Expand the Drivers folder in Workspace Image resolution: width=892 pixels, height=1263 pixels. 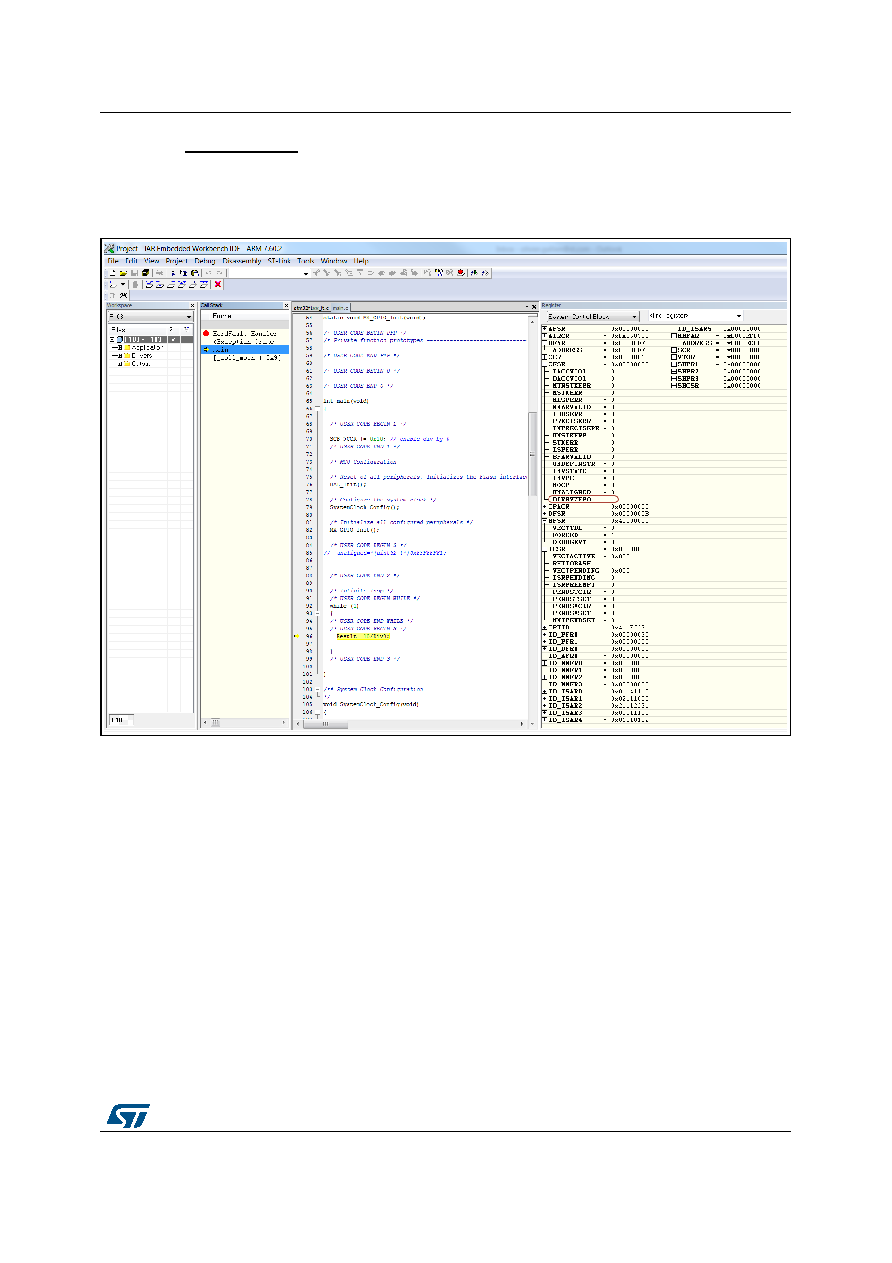(119, 355)
